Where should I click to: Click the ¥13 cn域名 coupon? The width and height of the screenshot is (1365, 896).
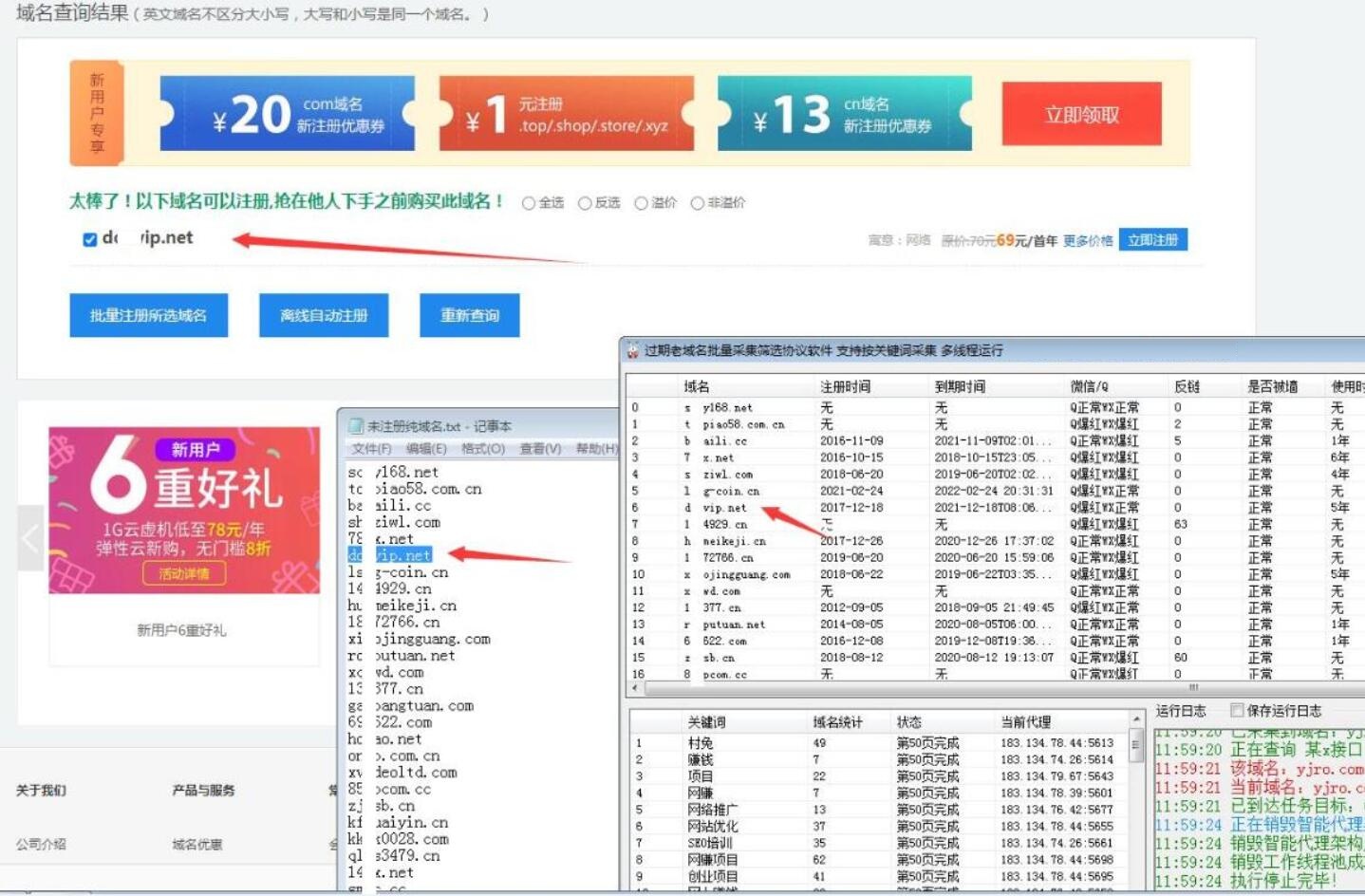pyautogui.click(x=844, y=114)
